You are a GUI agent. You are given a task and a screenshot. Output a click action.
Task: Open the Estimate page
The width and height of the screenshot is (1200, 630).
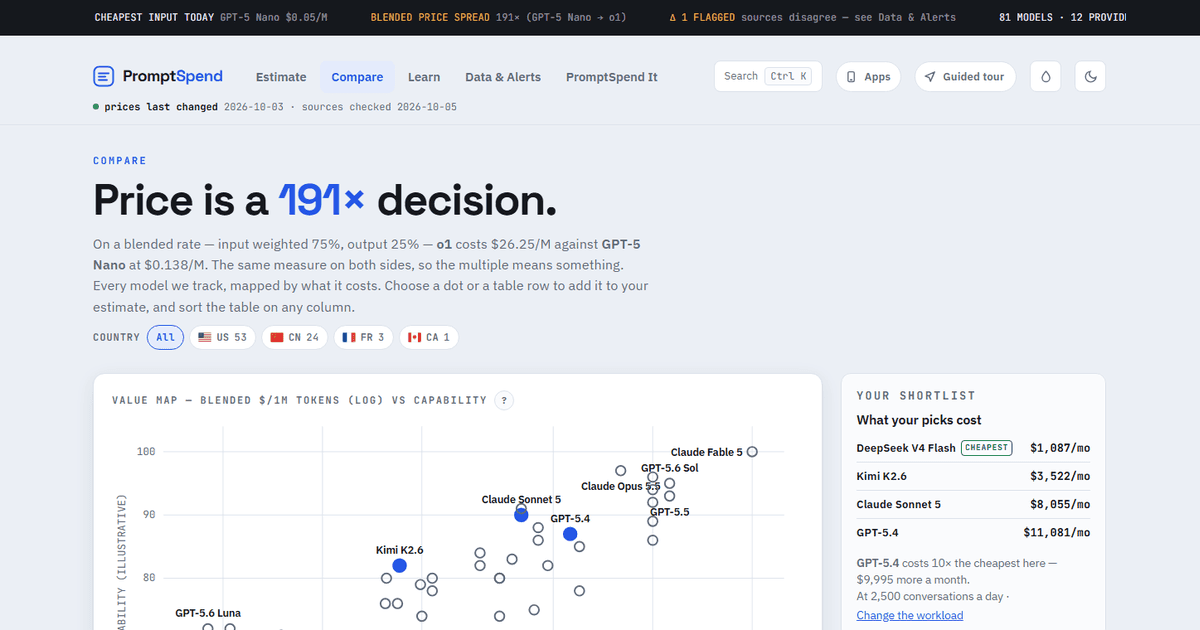tap(281, 77)
